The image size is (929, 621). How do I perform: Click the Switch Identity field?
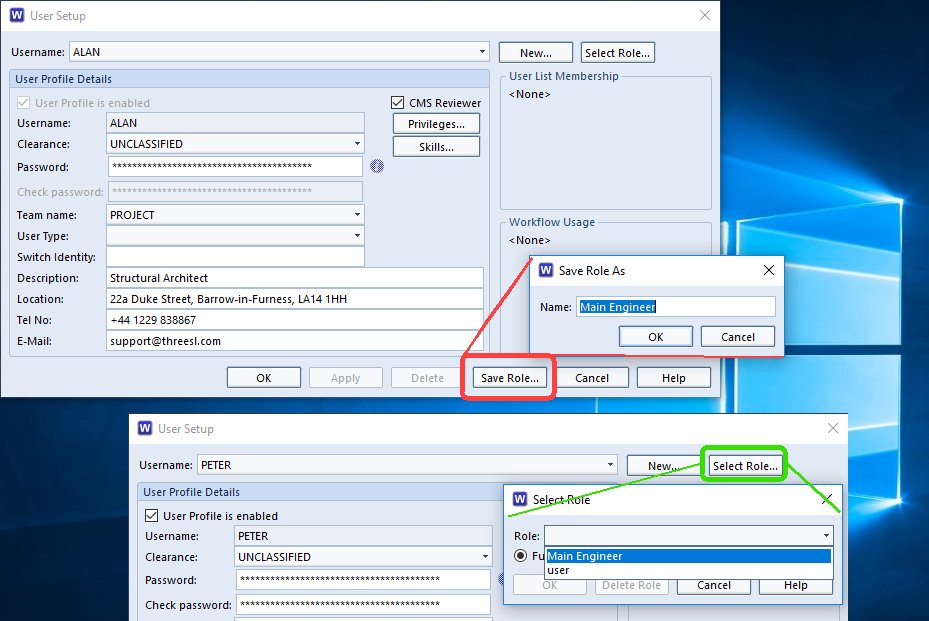[235, 257]
